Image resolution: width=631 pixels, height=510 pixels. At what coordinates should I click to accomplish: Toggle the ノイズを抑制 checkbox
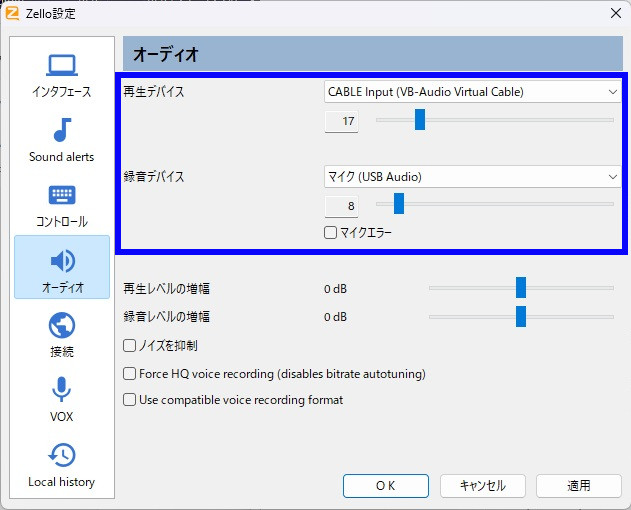click(129, 346)
